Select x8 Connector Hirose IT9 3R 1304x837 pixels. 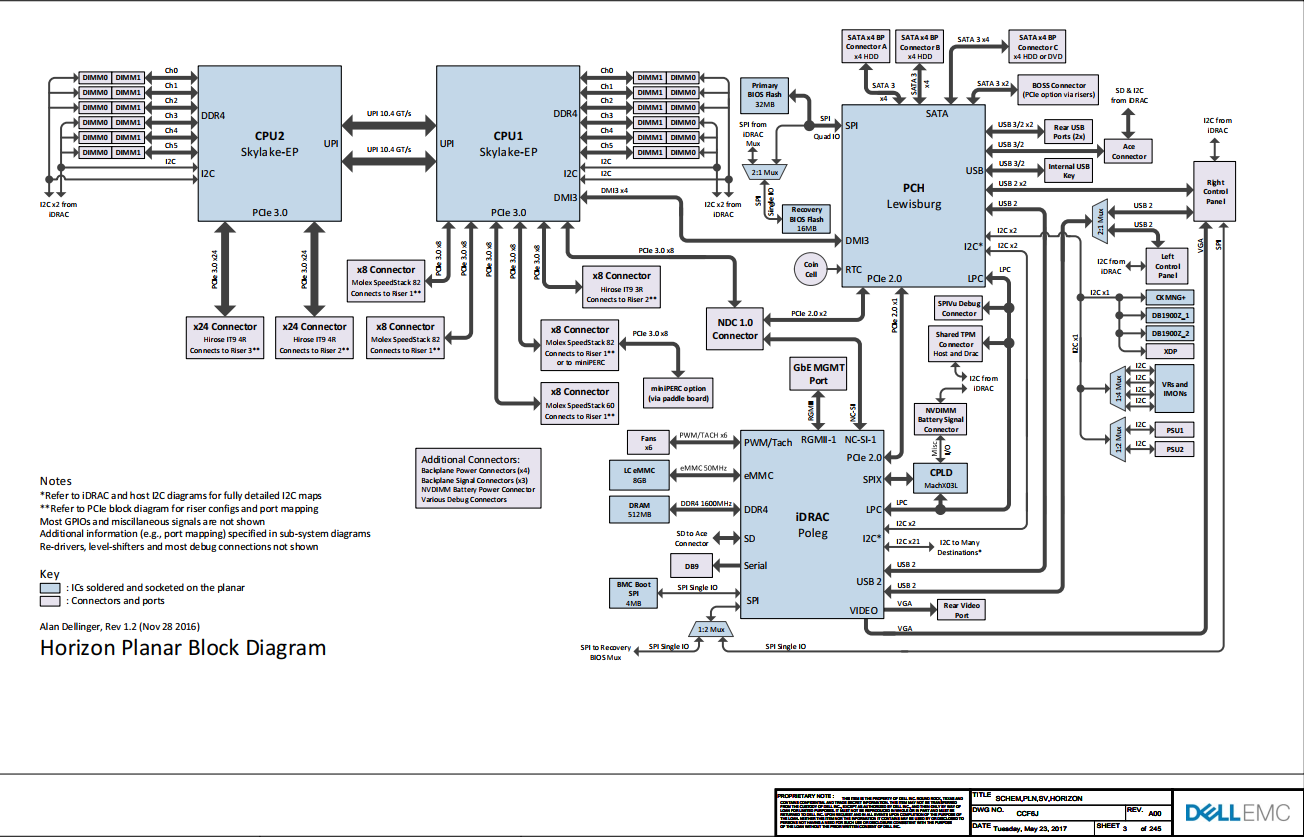[621, 287]
